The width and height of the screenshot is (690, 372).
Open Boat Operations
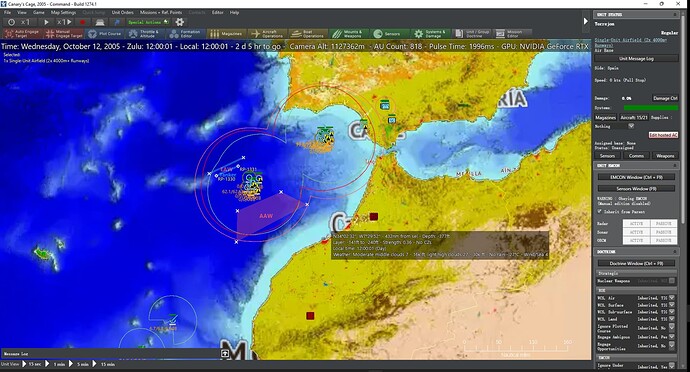pos(308,33)
